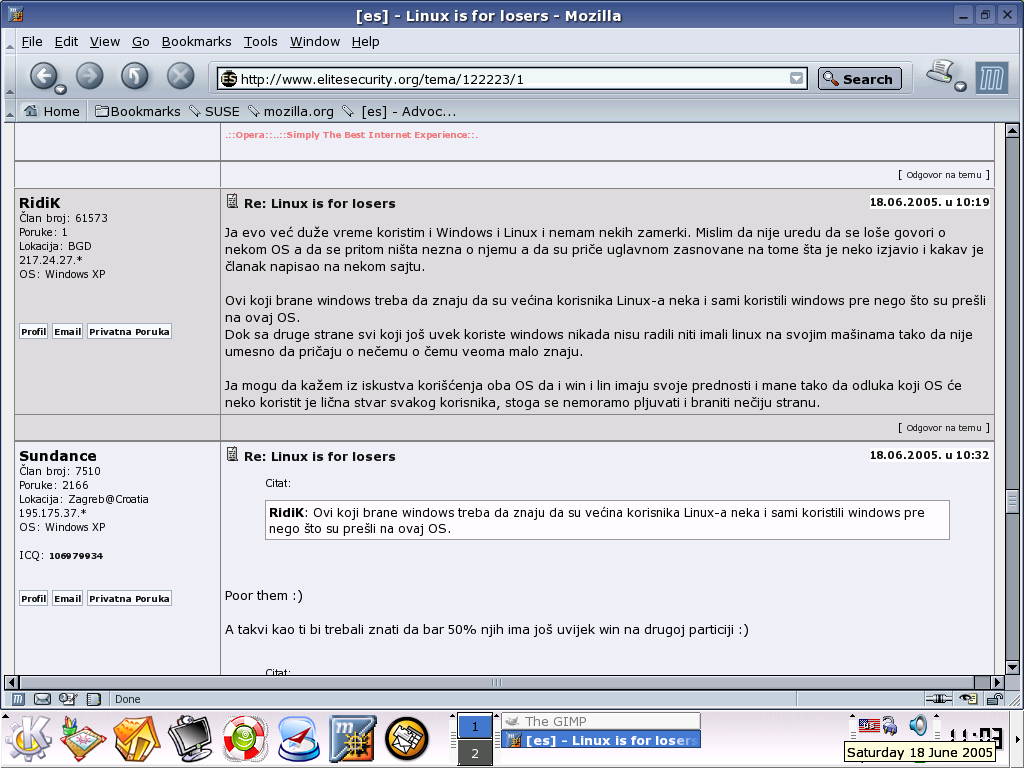Click the vertical scrollbar up arrow
The height and width of the screenshot is (768, 1024).
(x=1012, y=131)
